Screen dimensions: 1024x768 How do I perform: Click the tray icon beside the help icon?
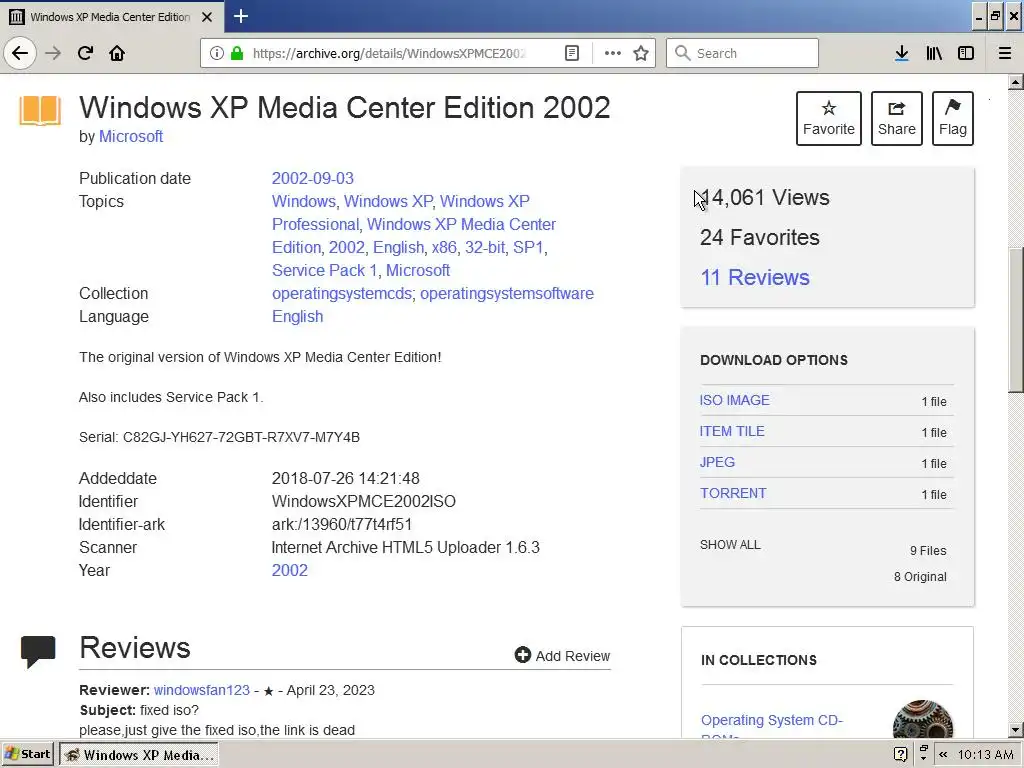point(923,754)
